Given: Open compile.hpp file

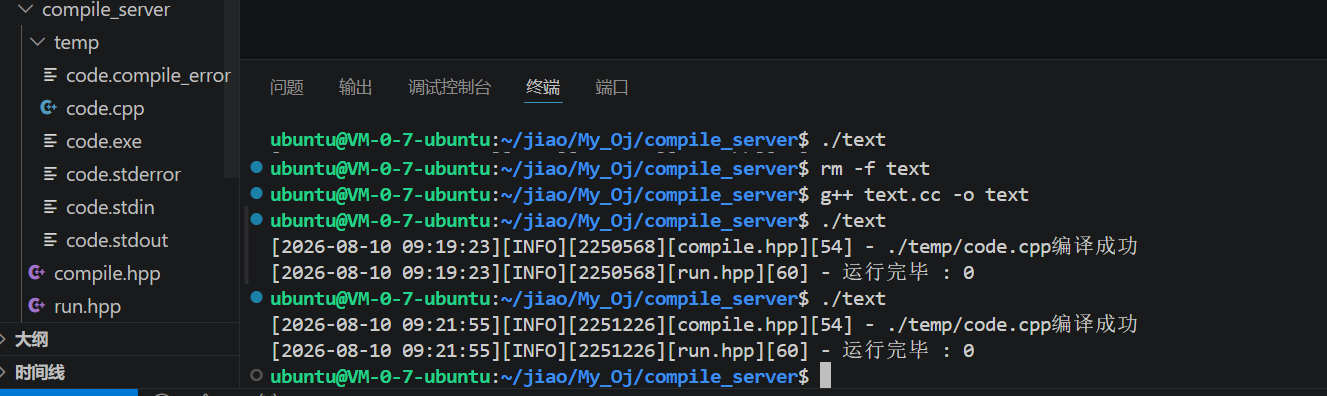Looking at the screenshot, I should (107, 274).
